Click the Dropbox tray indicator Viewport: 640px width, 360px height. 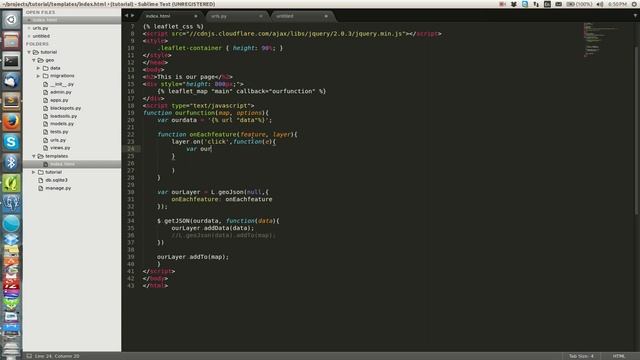pos(514,4)
